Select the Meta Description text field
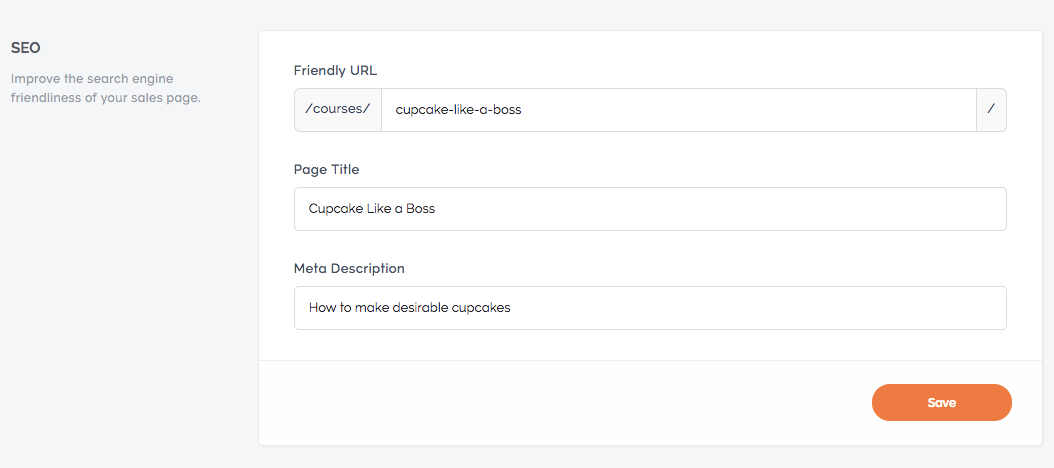 [x=650, y=308]
